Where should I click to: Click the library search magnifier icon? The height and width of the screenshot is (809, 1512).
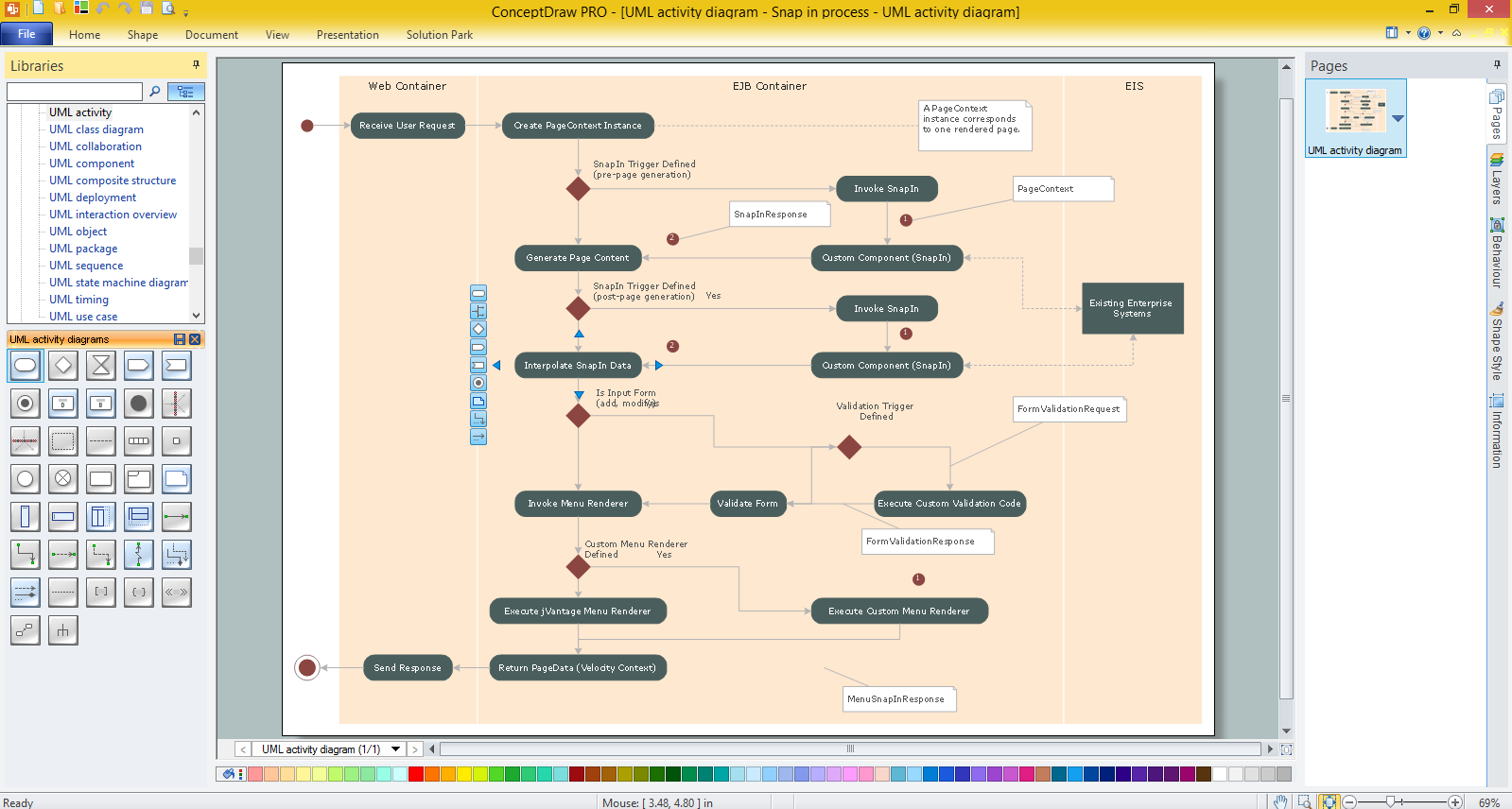tap(155, 92)
